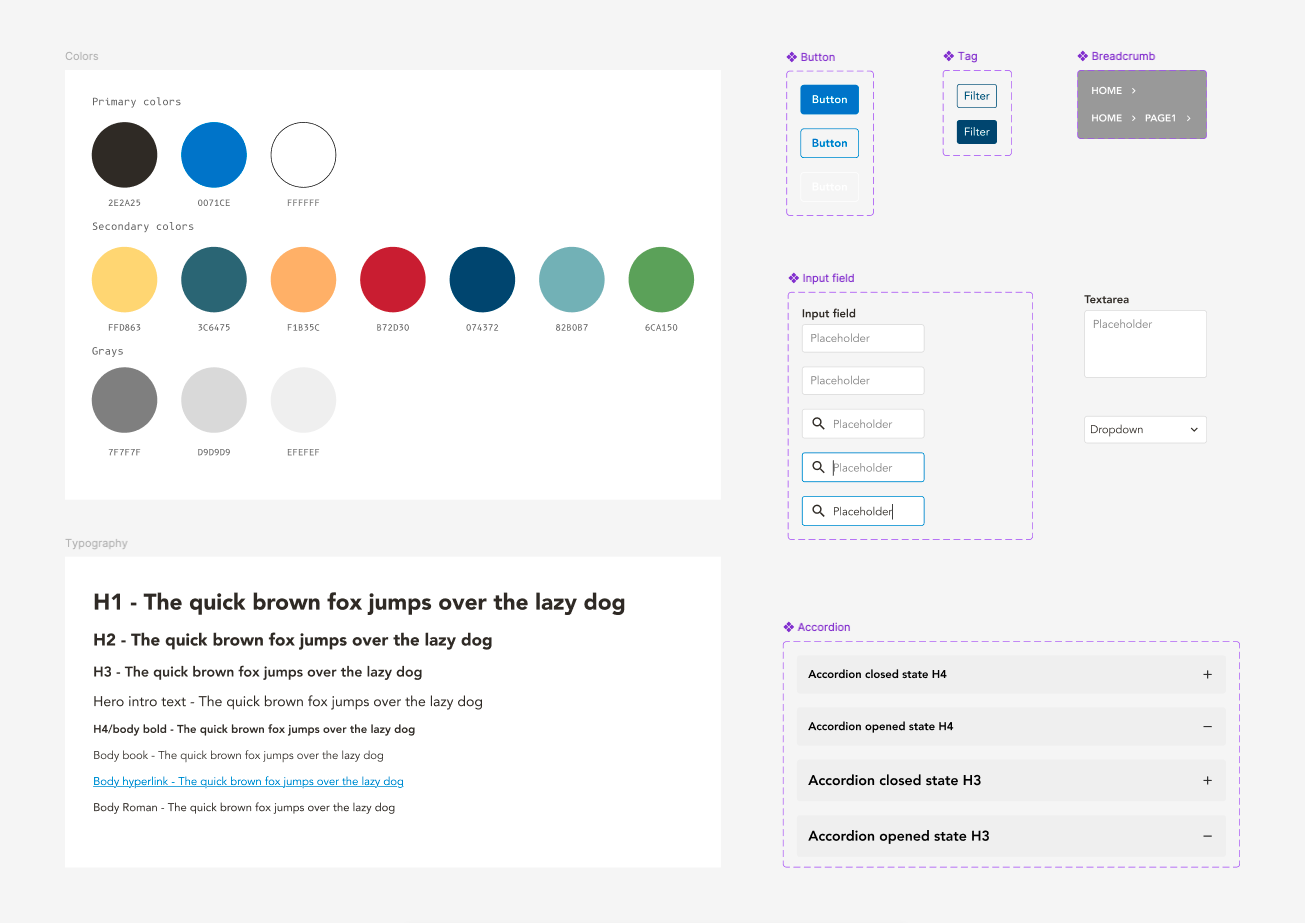Click the bold black Input field label
Screen dimensions: 1305x923
pos(829,314)
